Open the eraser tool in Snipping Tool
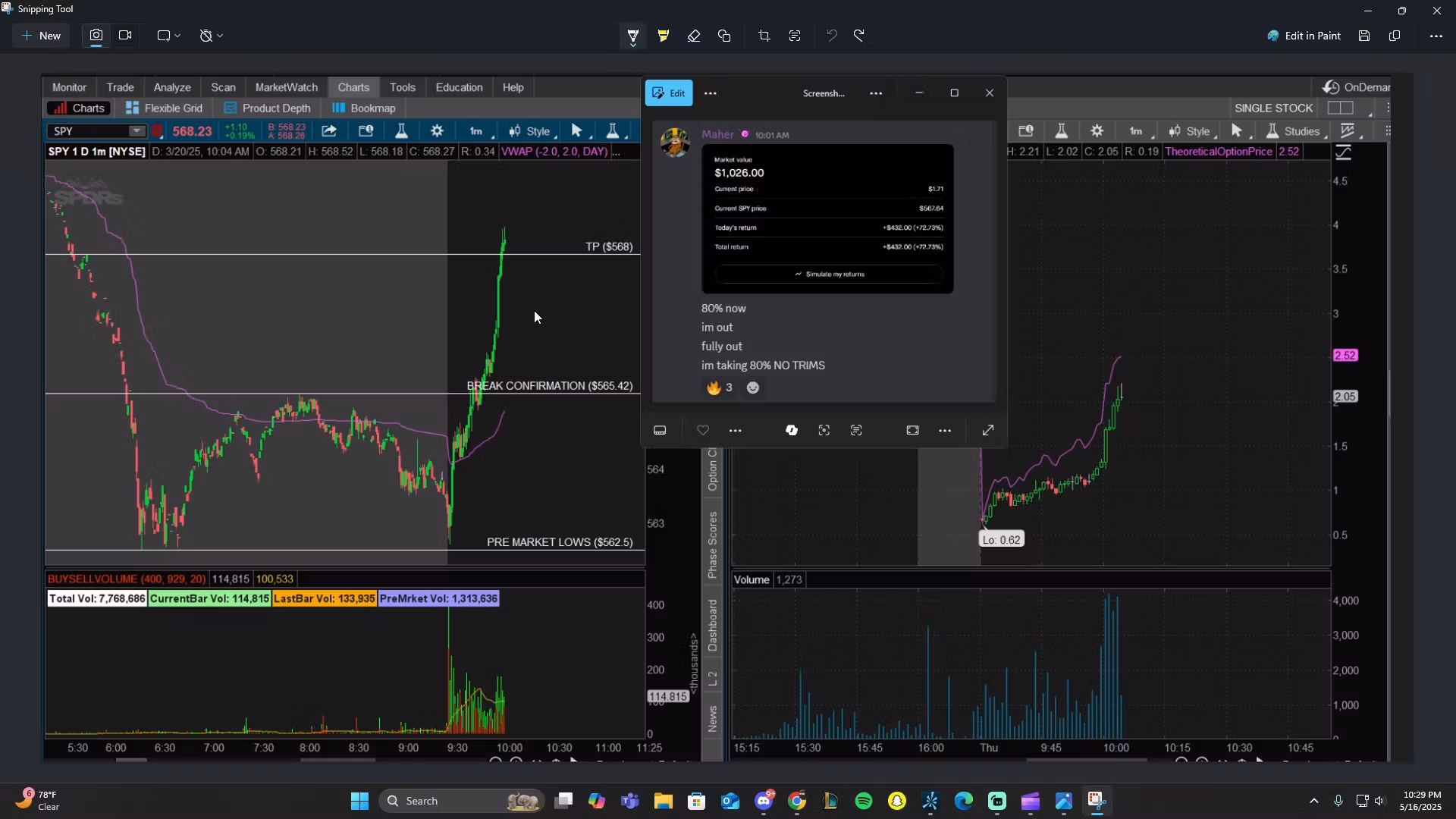This screenshot has height=819, width=1456. (x=694, y=35)
